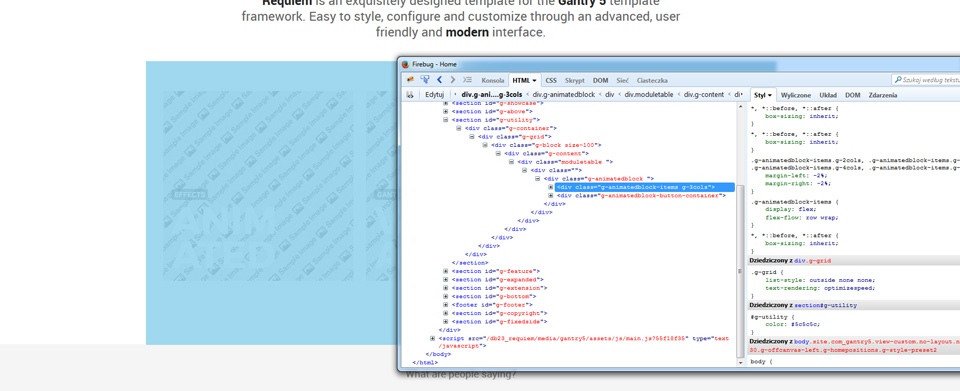Open the HTML tab options dropdown

click(x=534, y=80)
